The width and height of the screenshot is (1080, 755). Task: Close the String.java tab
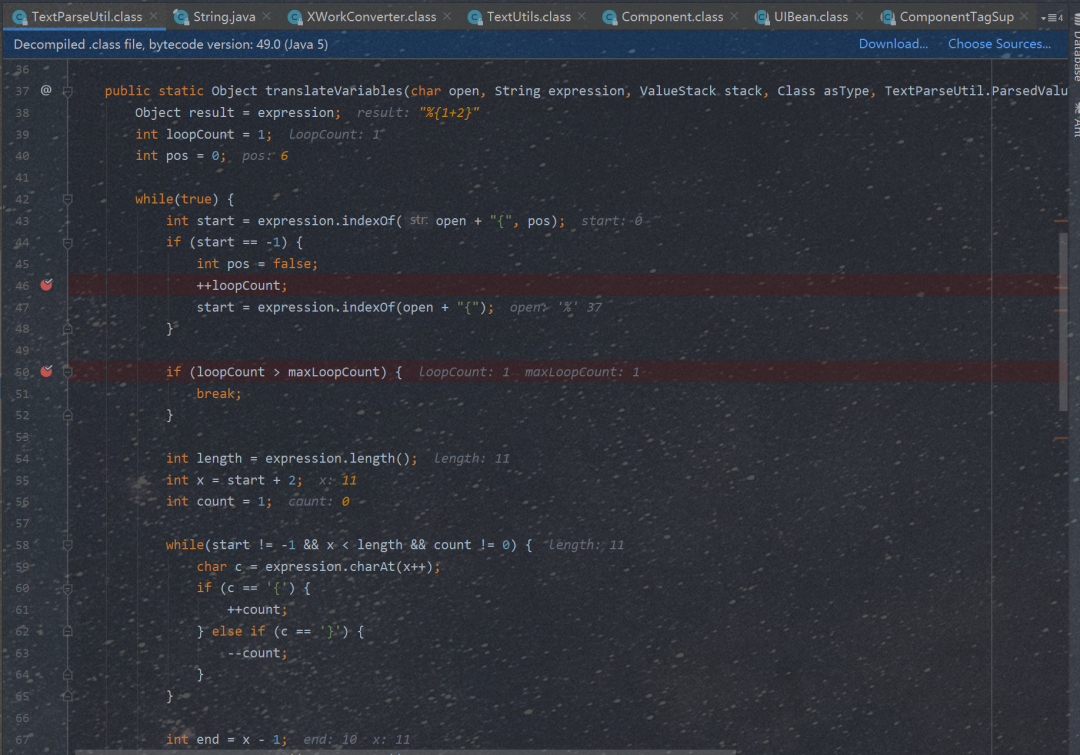(267, 16)
